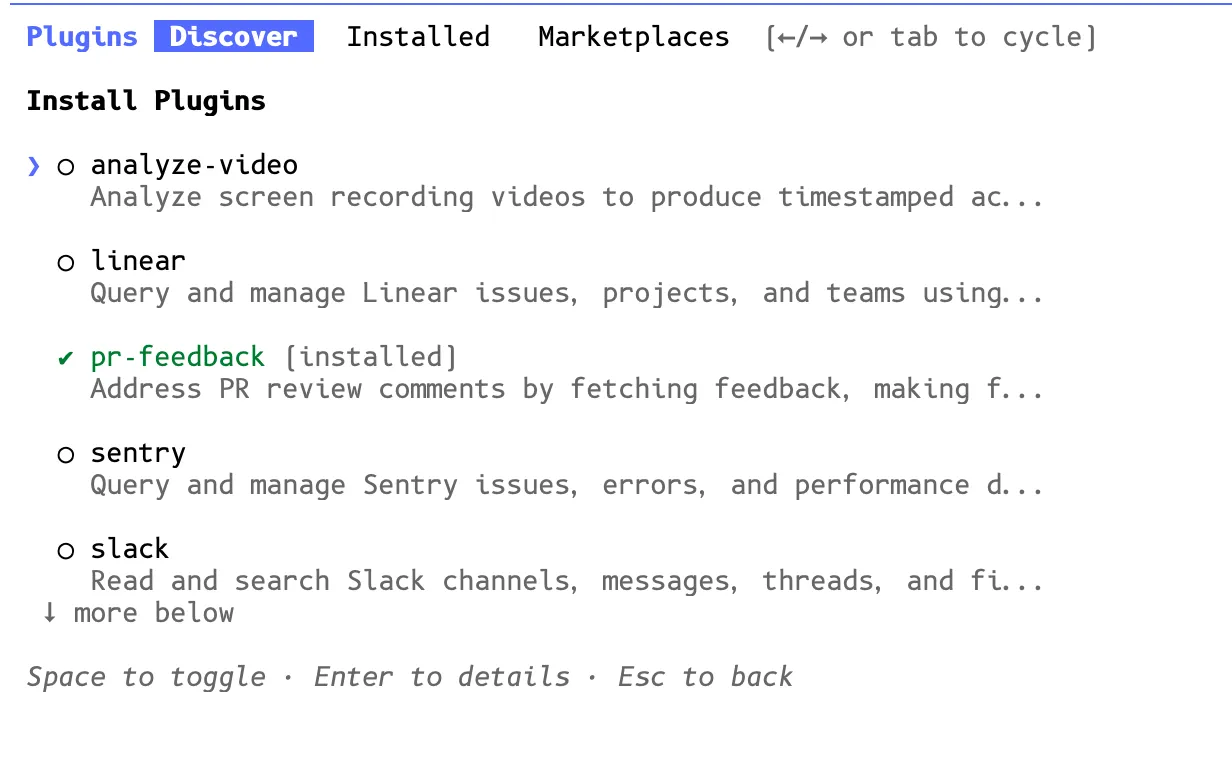1232x762 pixels.
Task: Click the Plugins header label
Action: [81, 36]
